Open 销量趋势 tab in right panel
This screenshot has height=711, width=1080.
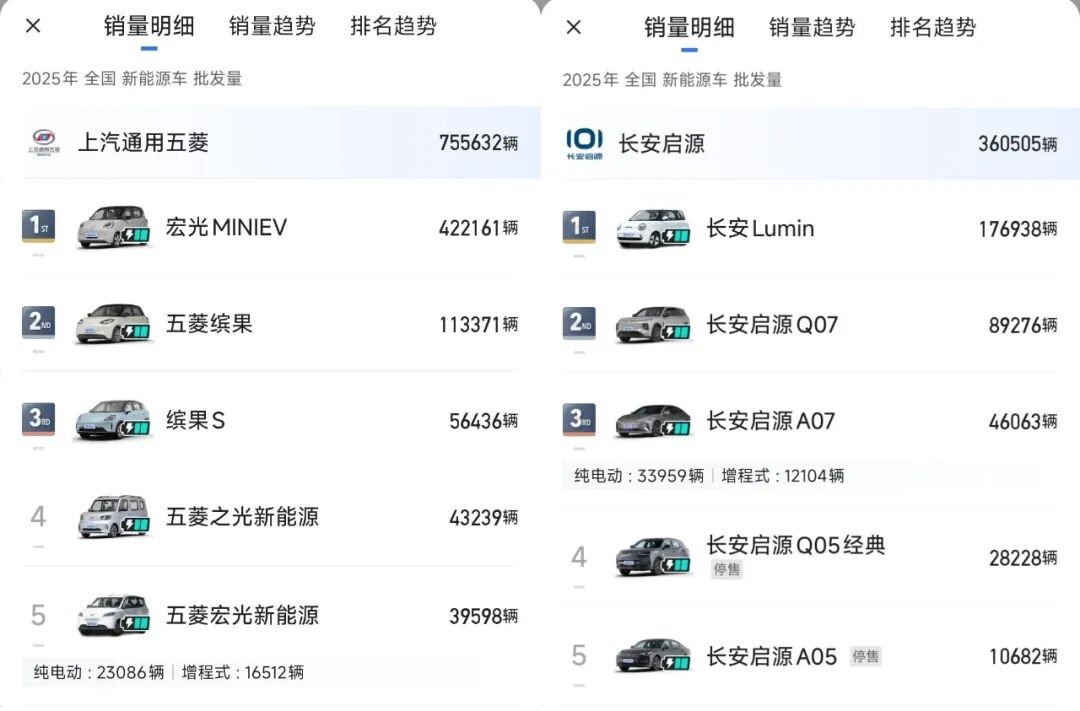coord(812,27)
